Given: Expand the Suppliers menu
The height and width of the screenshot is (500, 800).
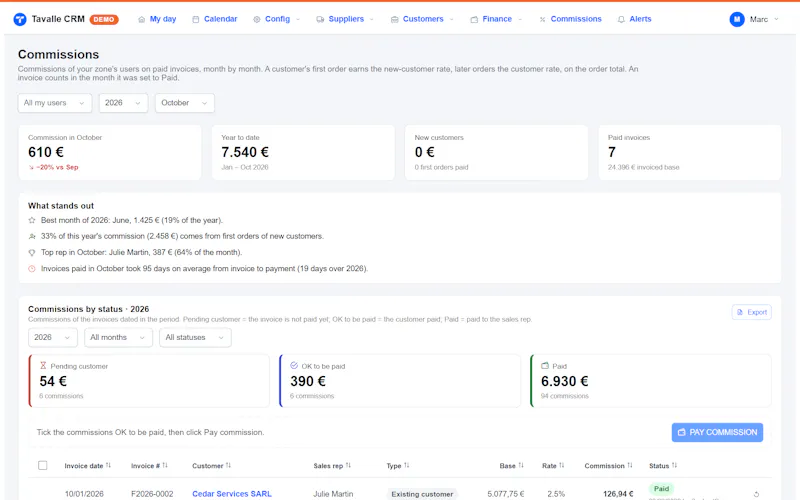Looking at the screenshot, I should 345,19.
